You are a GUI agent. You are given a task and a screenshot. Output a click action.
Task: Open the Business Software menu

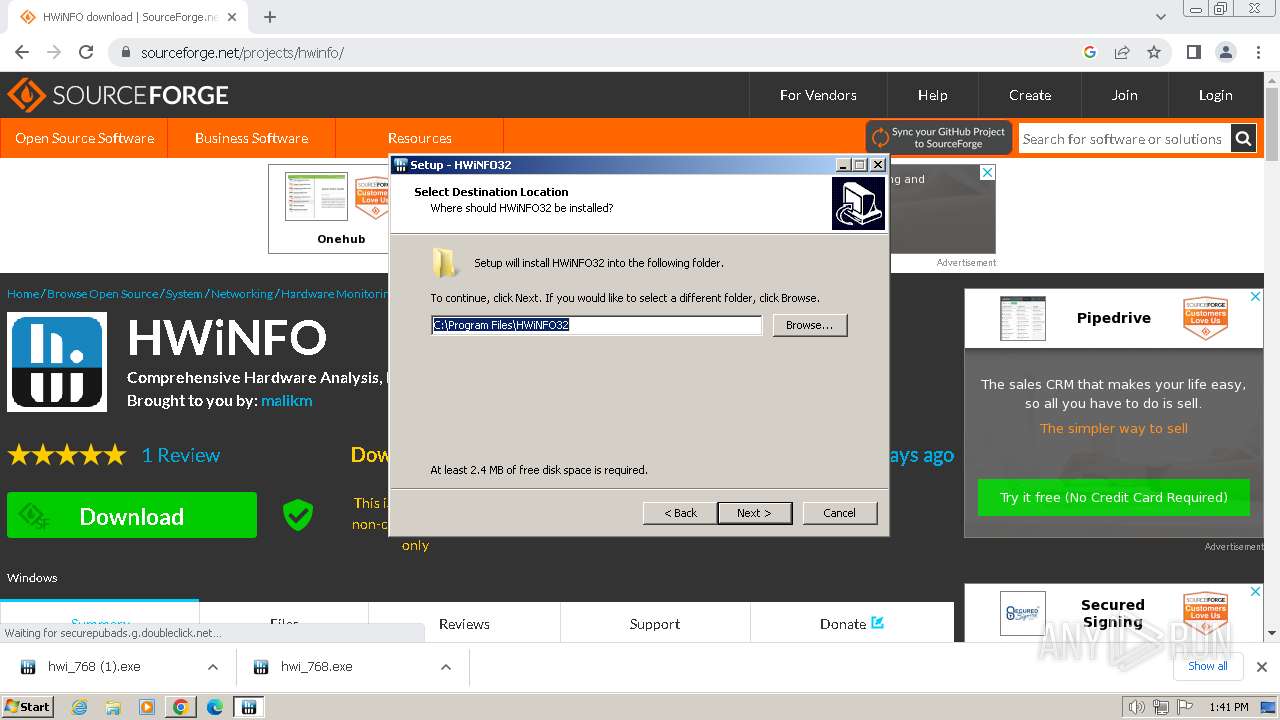tap(251, 138)
